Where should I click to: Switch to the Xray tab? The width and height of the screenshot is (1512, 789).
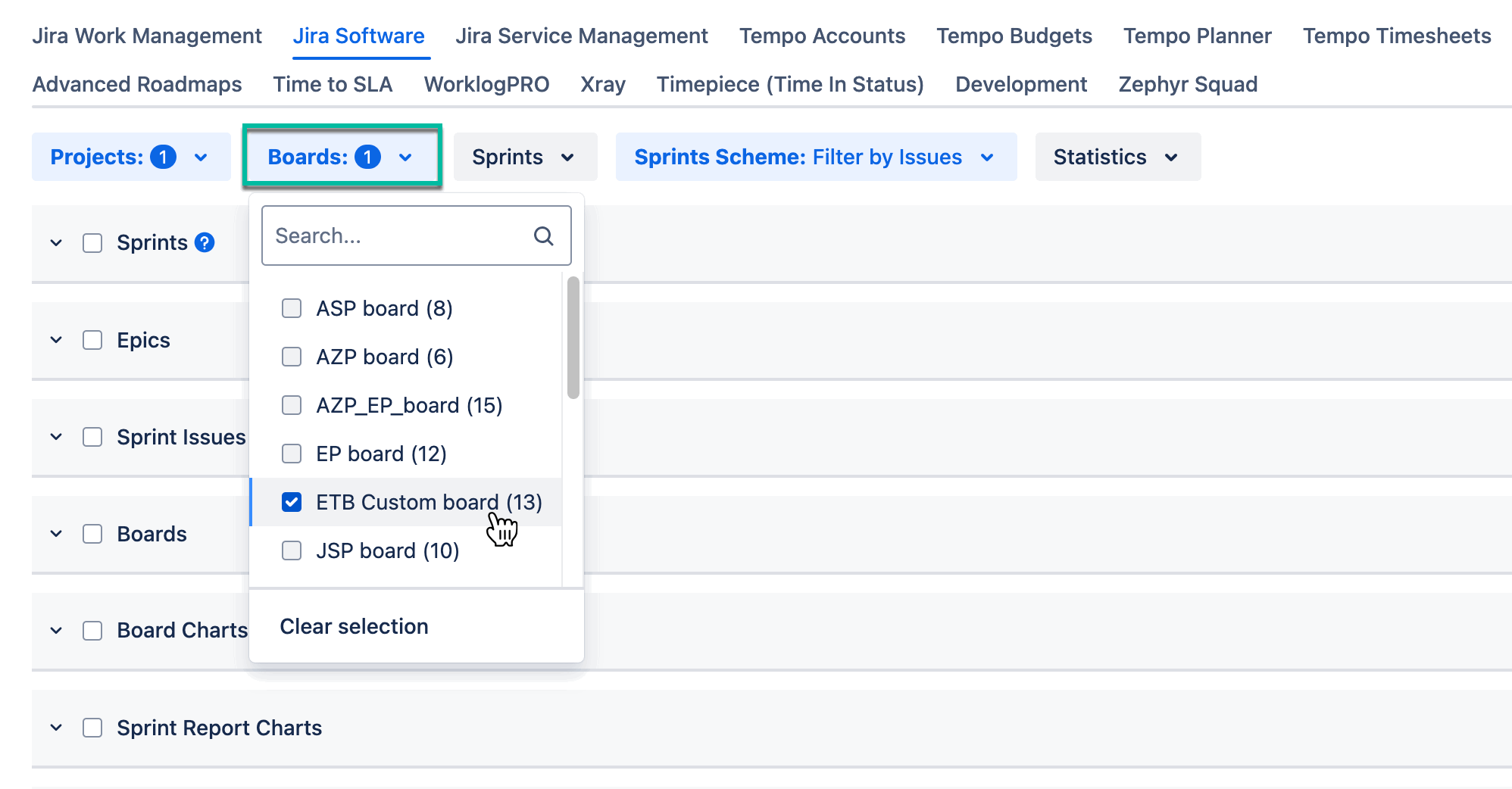602,84
